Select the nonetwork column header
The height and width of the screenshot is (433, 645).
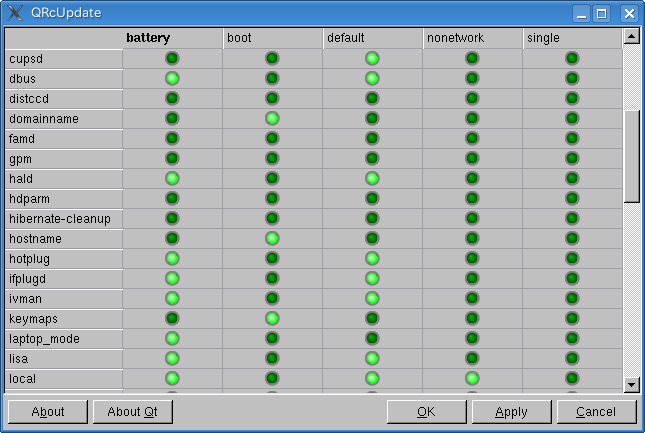coord(472,38)
